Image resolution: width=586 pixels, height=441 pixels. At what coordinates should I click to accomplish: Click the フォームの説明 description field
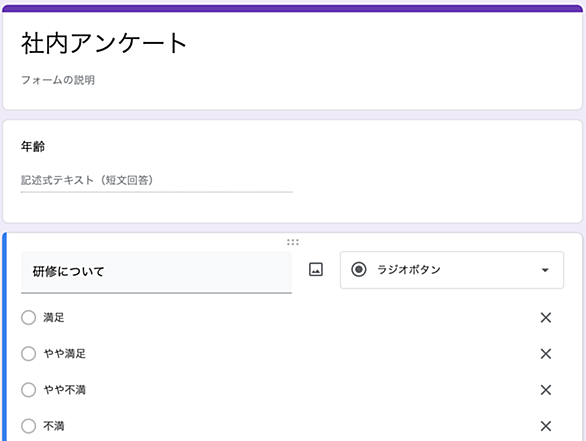pyautogui.click(x=58, y=80)
